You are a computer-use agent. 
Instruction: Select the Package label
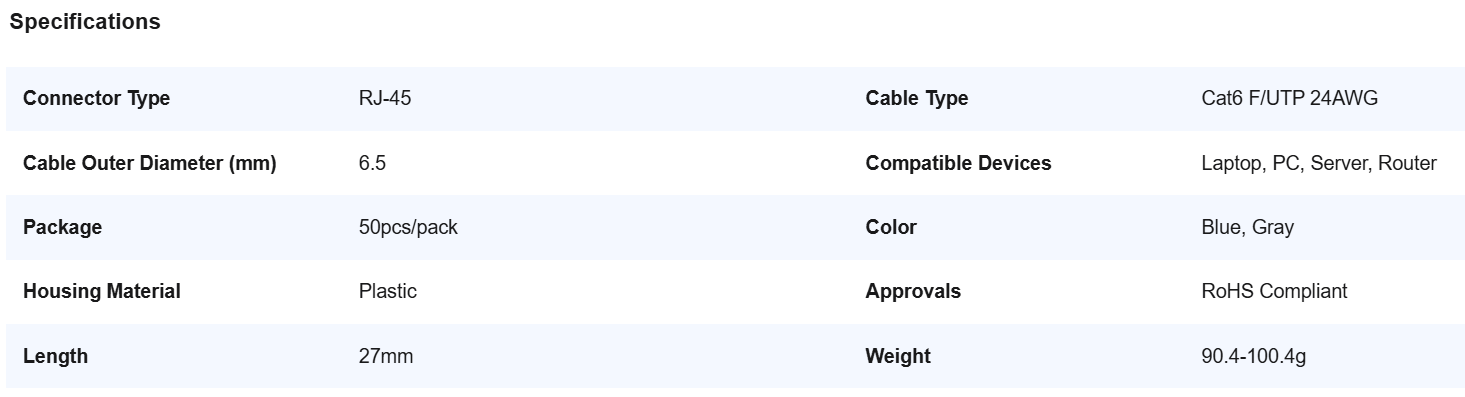(x=63, y=227)
